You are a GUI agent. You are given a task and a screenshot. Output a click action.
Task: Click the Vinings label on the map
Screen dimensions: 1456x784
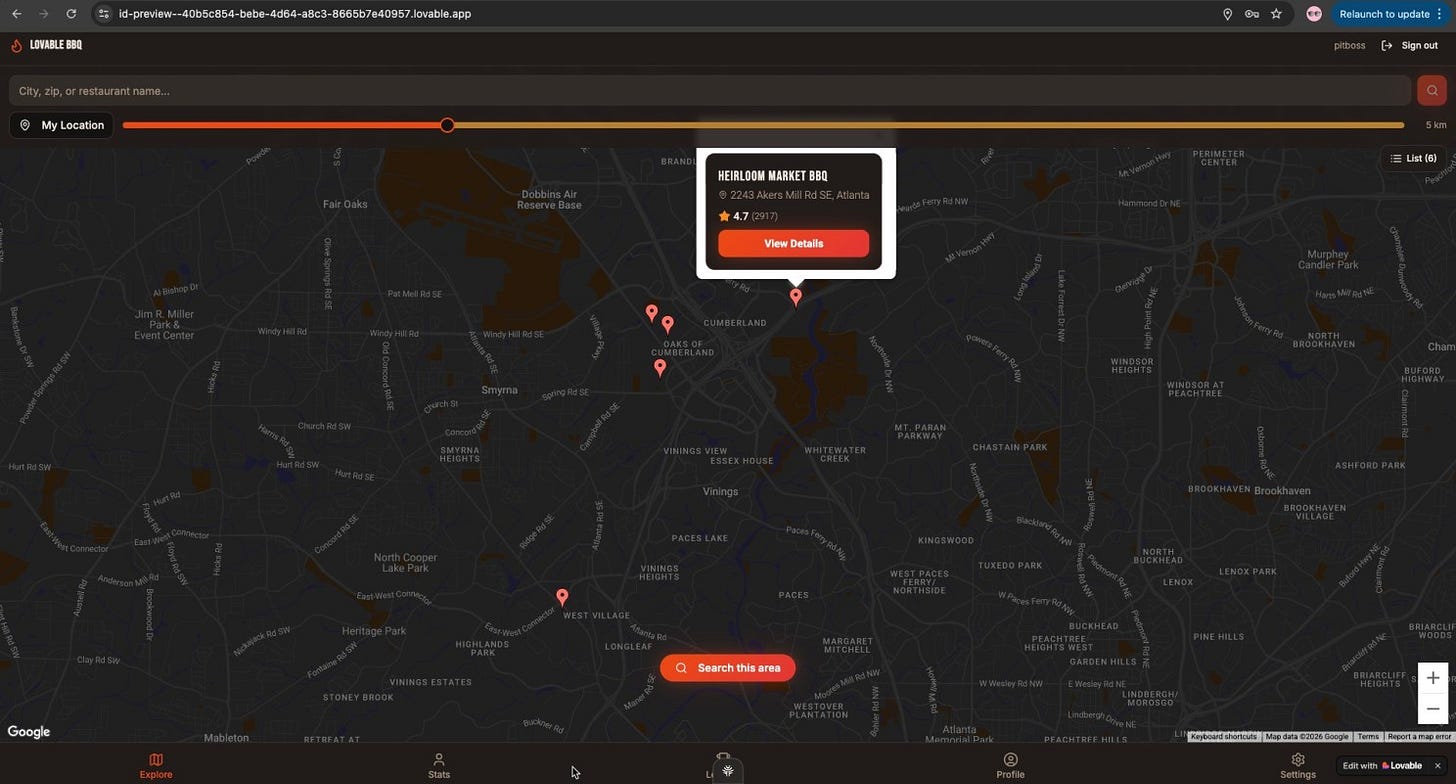click(x=720, y=491)
